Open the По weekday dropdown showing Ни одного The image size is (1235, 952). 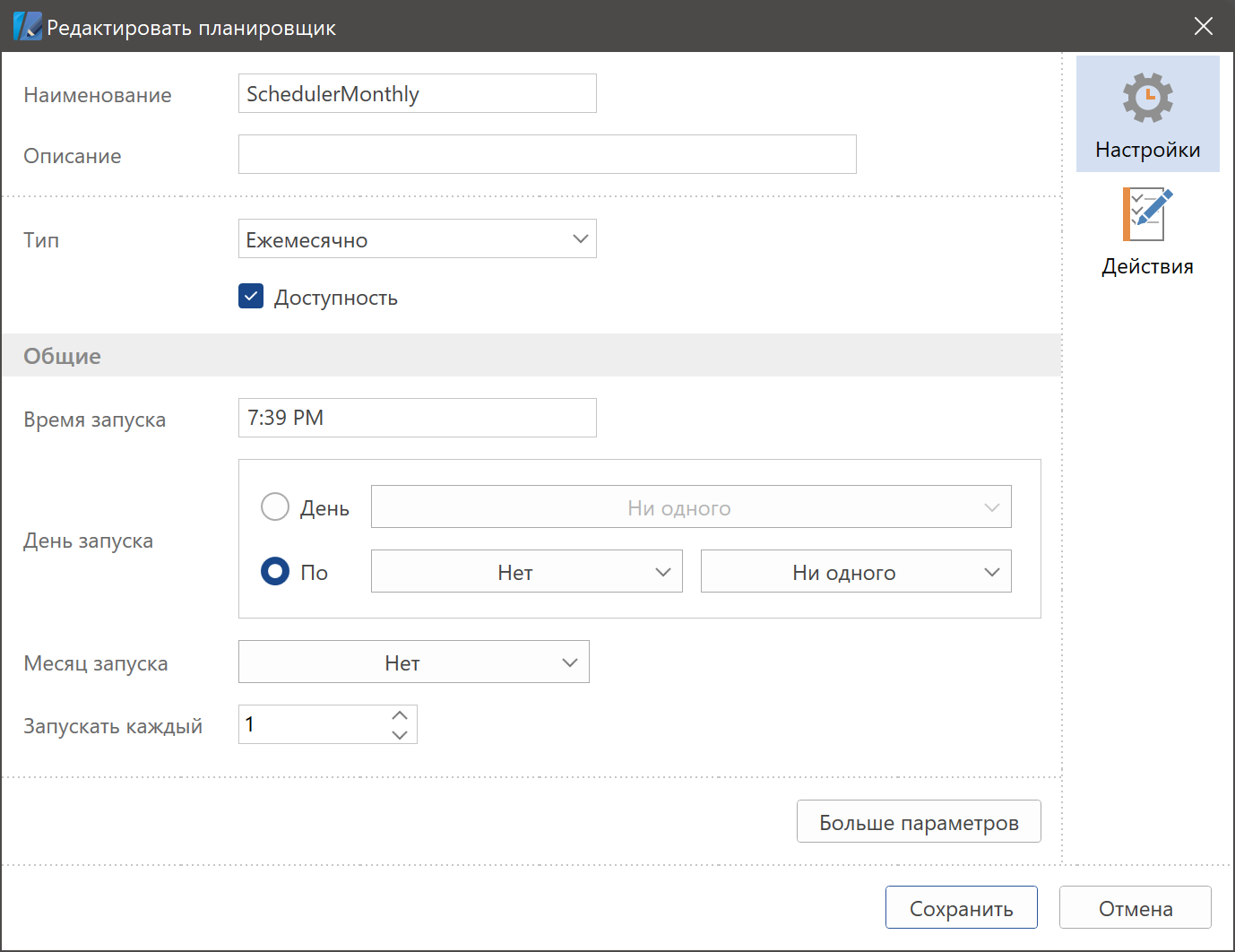coord(855,572)
